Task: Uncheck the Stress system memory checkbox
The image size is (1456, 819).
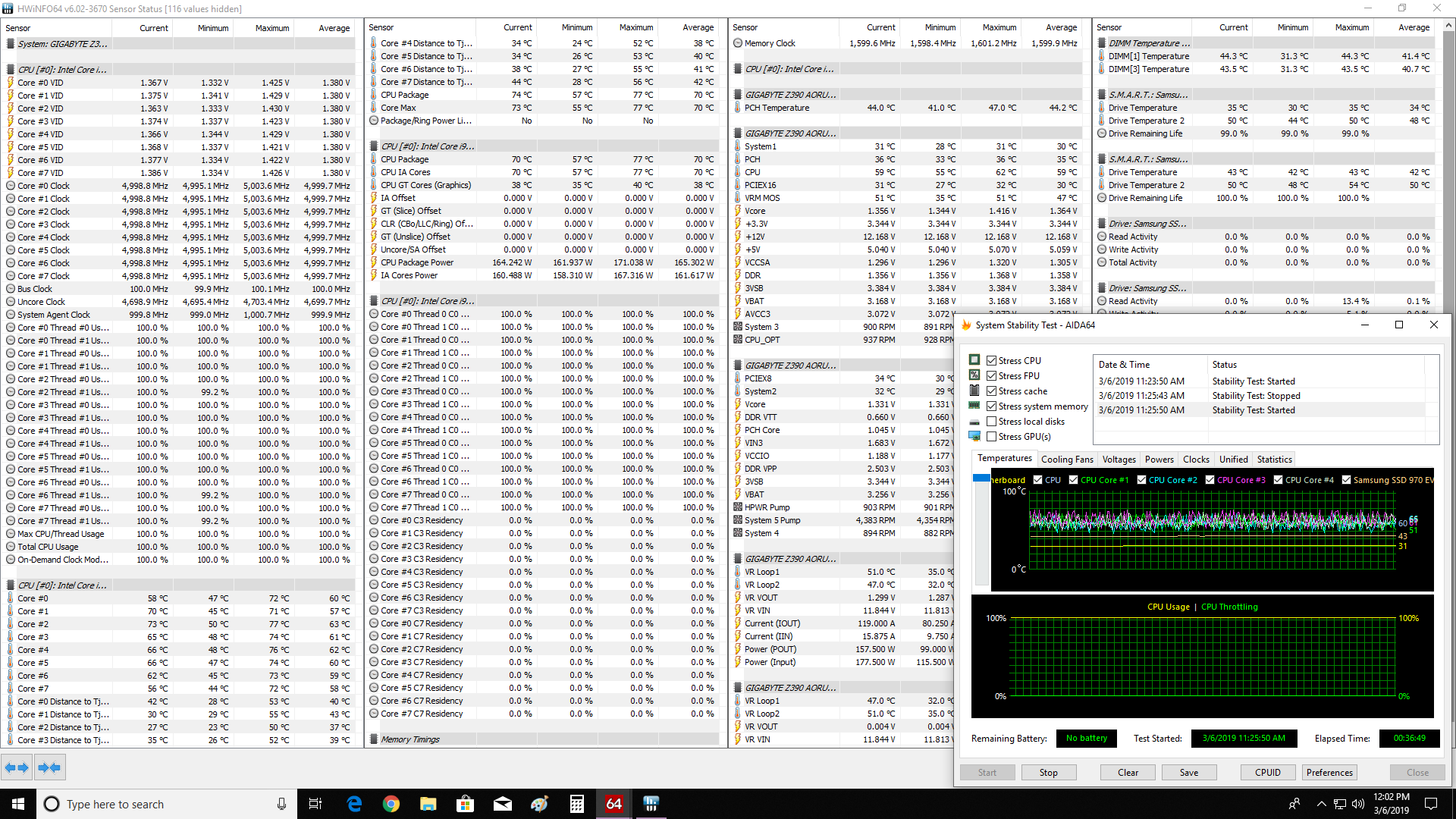Action: coord(991,406)
